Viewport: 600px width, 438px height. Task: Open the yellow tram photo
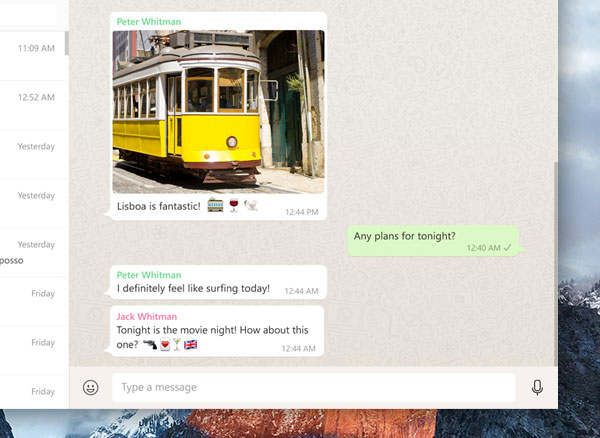tap(218, 112)
